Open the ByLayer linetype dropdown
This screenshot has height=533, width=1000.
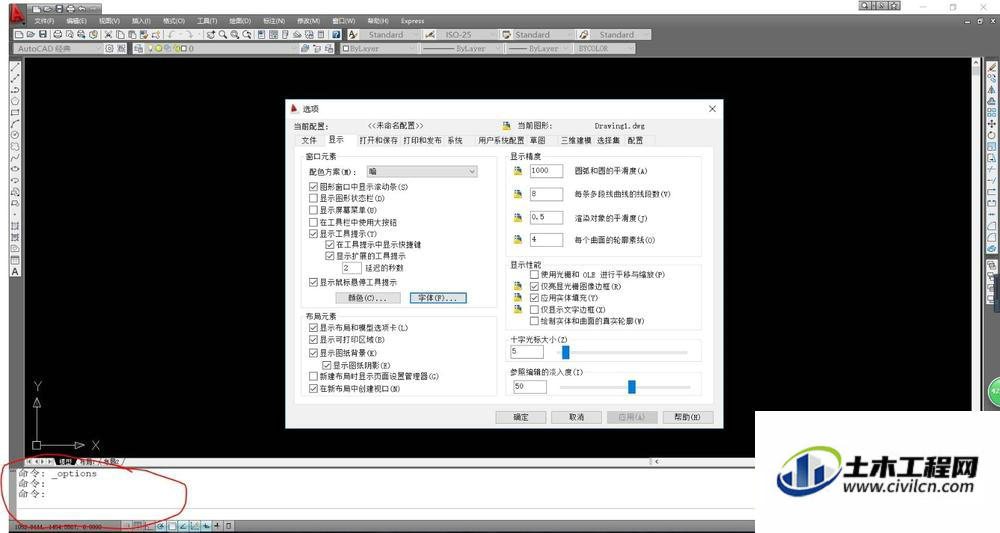(x=461, y=48)
